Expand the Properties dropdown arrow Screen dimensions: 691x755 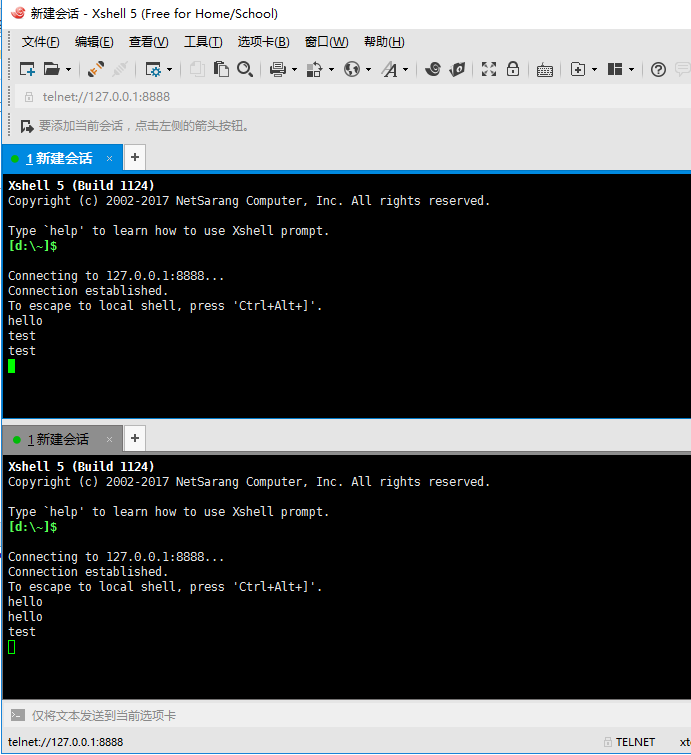[x=169, y=70]
